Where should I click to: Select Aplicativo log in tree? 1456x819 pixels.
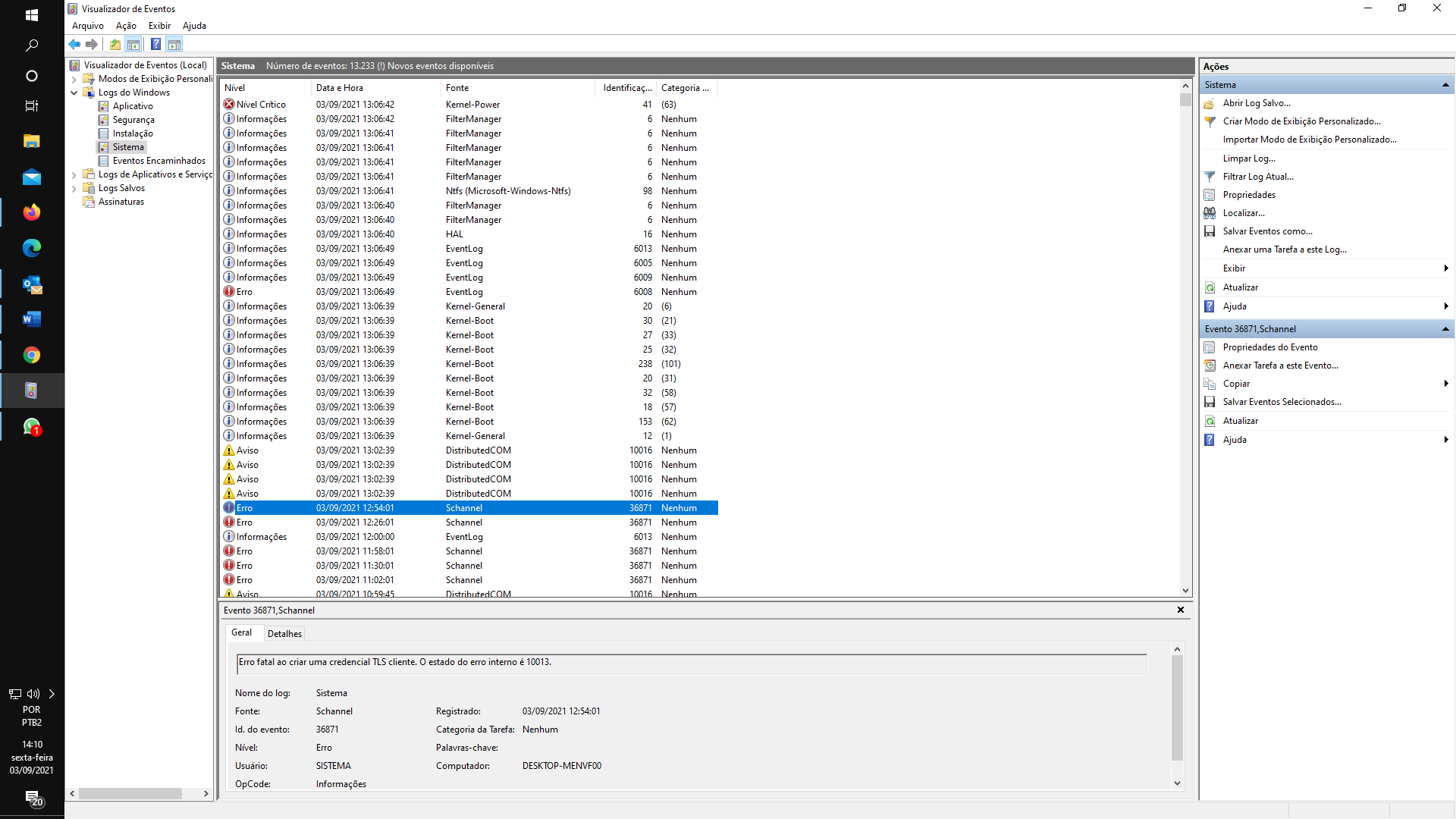point(133,106)
